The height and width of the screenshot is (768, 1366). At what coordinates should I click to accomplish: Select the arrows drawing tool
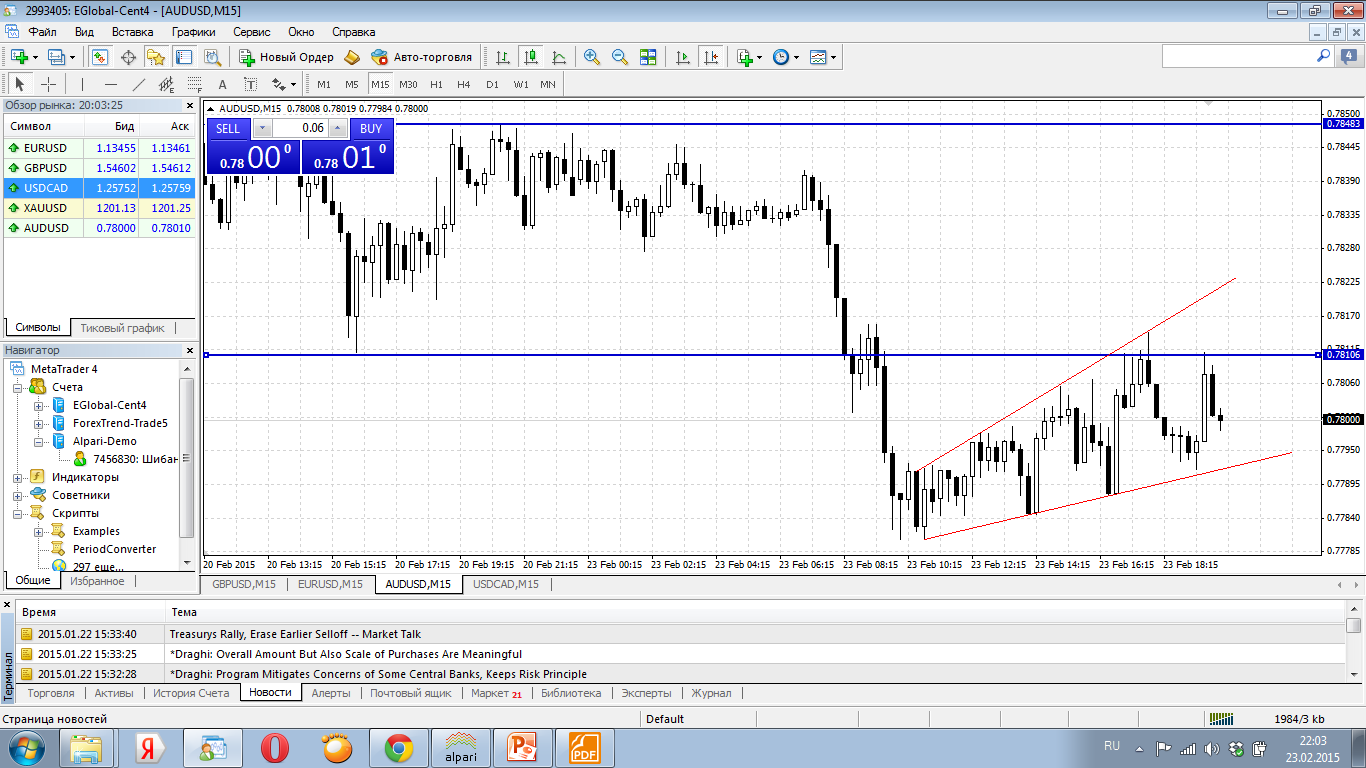pyautogui.click(x=278, y=84)
